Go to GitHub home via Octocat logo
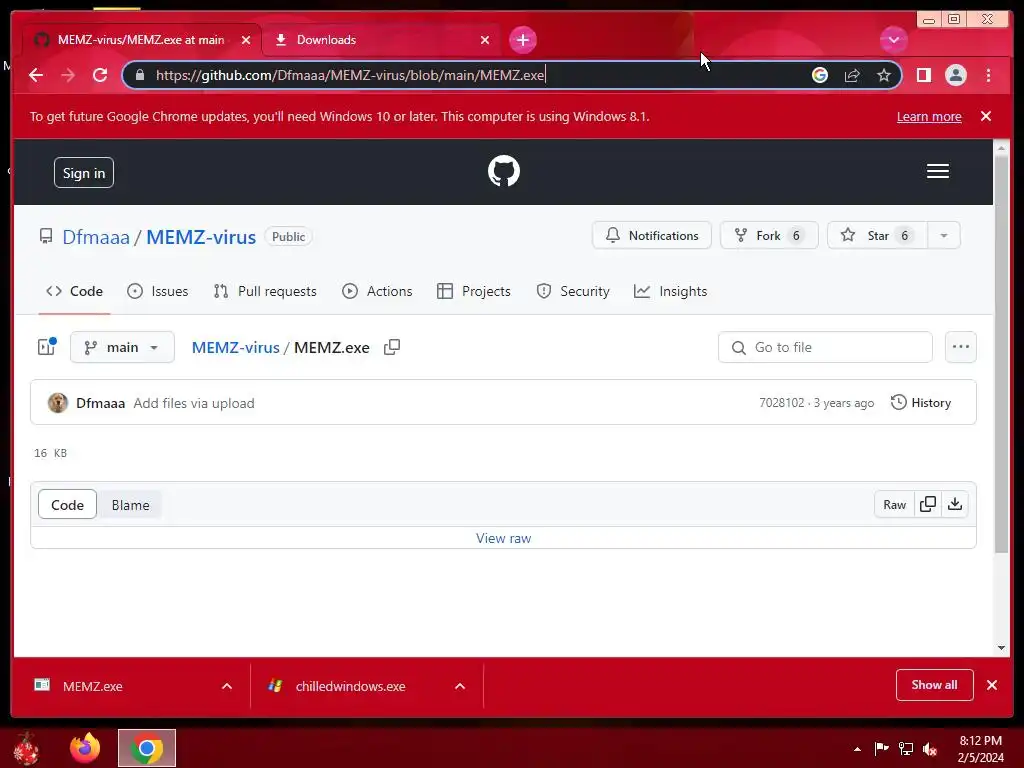The image size is (1024, 768). pyautogui.click(x=504, y=171)
